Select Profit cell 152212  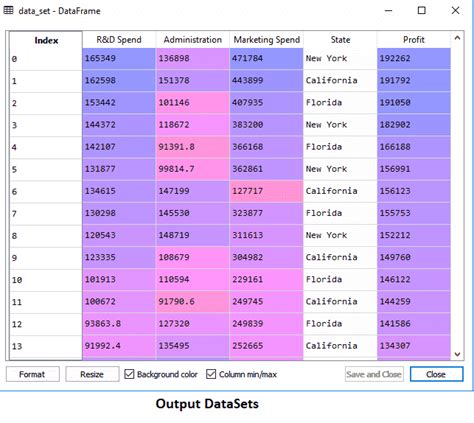(x=414, y=235)
